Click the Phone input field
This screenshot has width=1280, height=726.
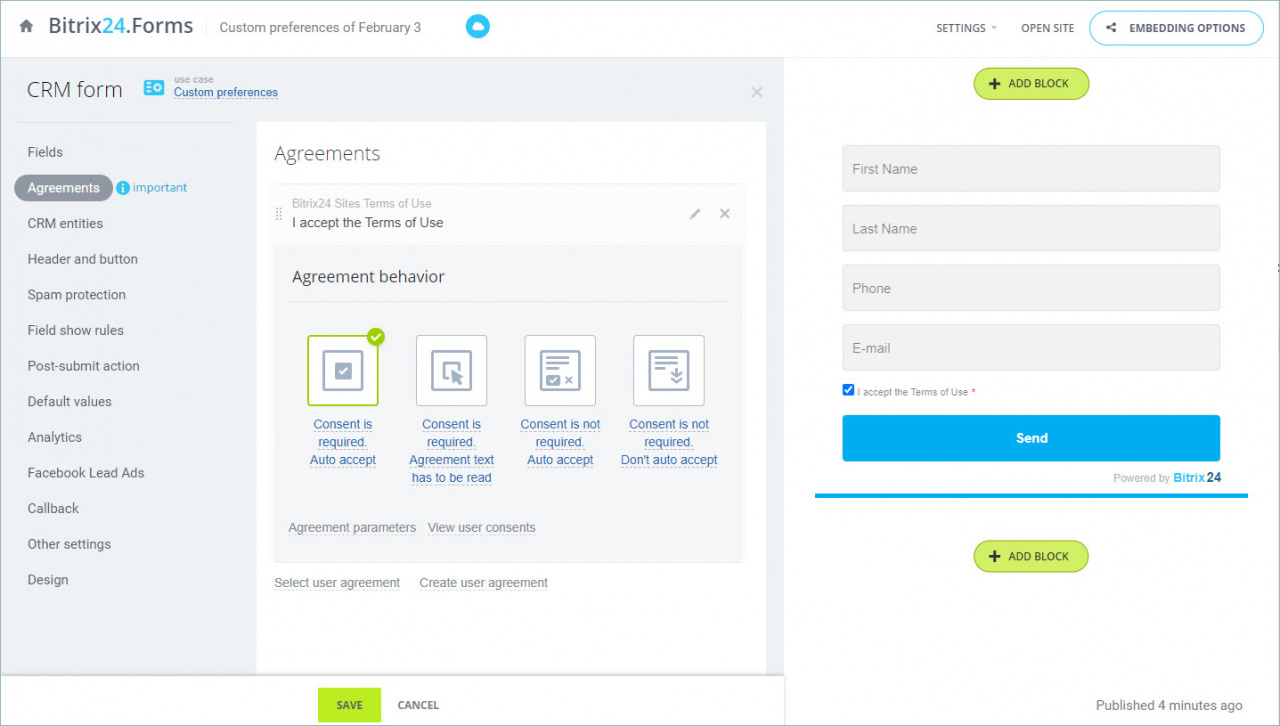click(x=1031, y=288)
